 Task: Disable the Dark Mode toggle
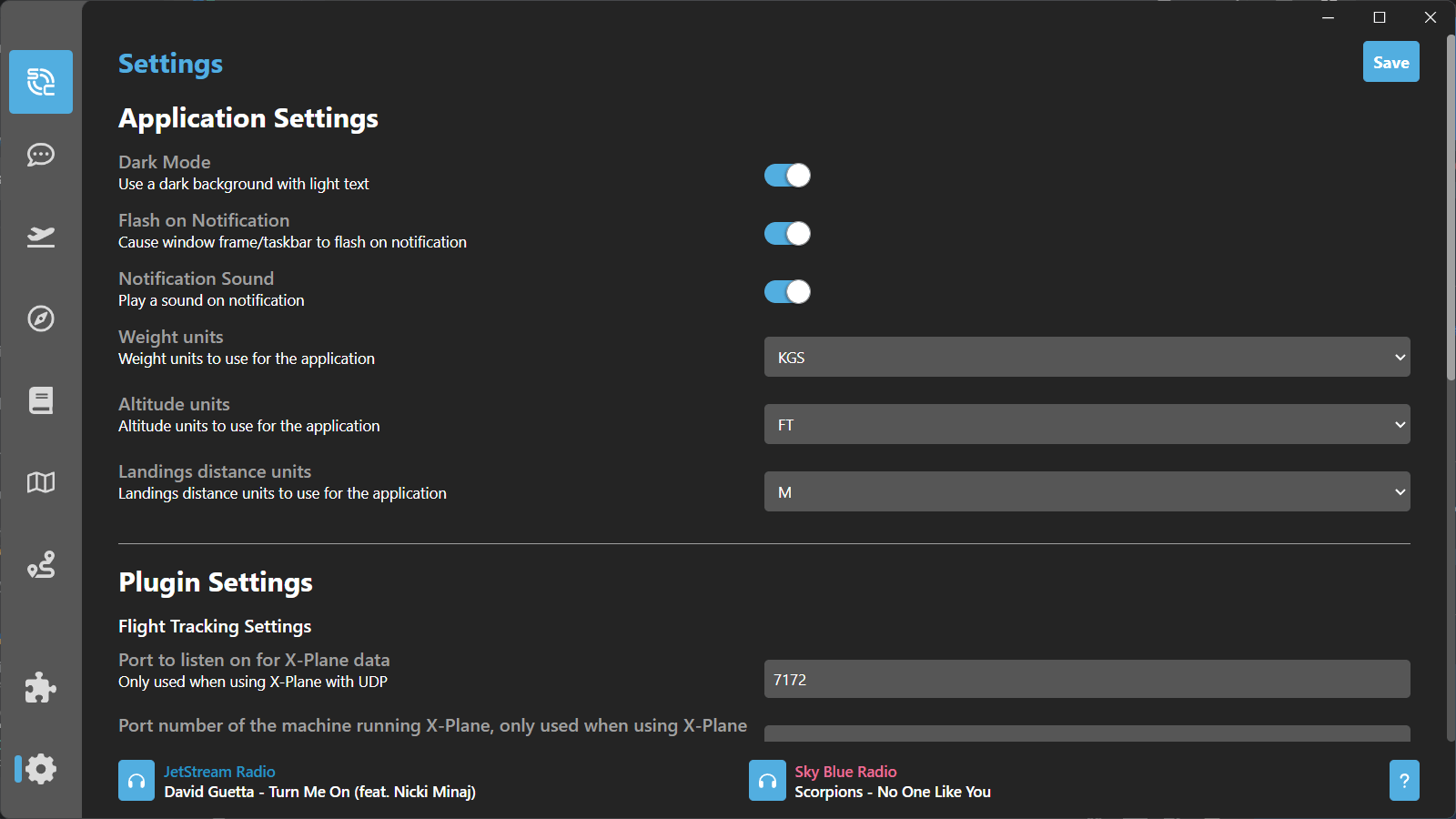coord(787,176)
